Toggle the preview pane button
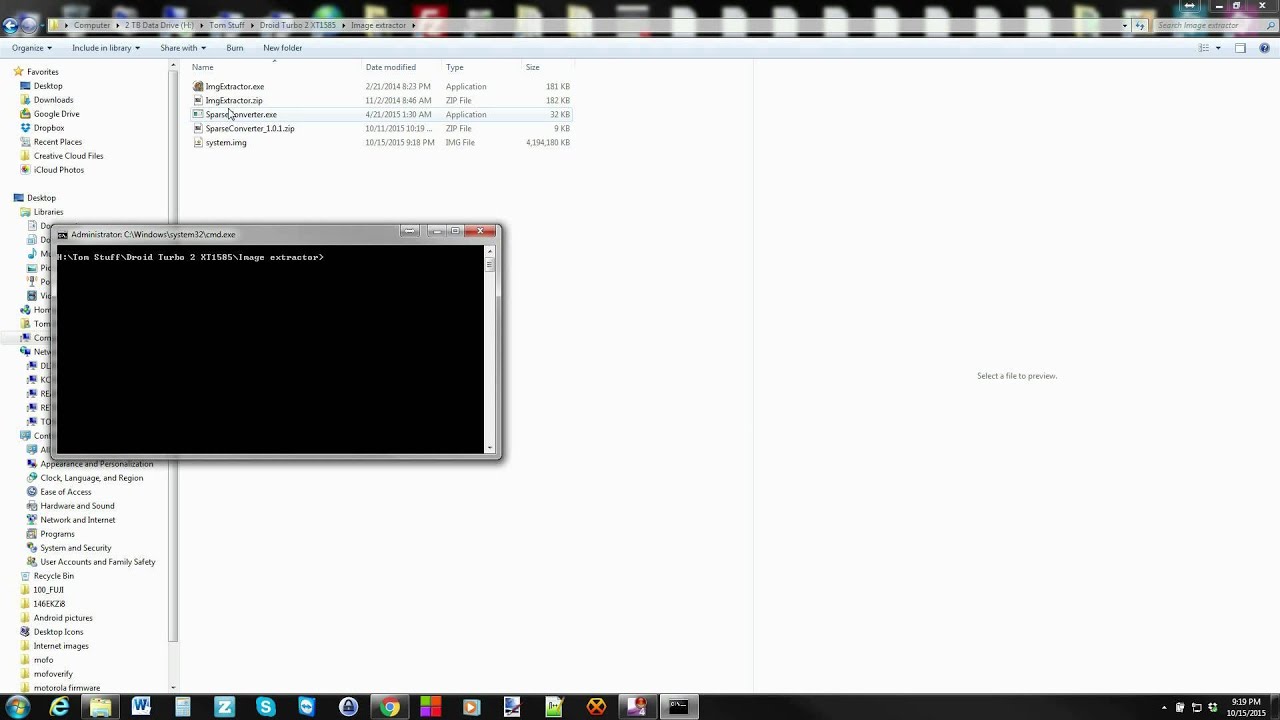 pos(1240,48)
